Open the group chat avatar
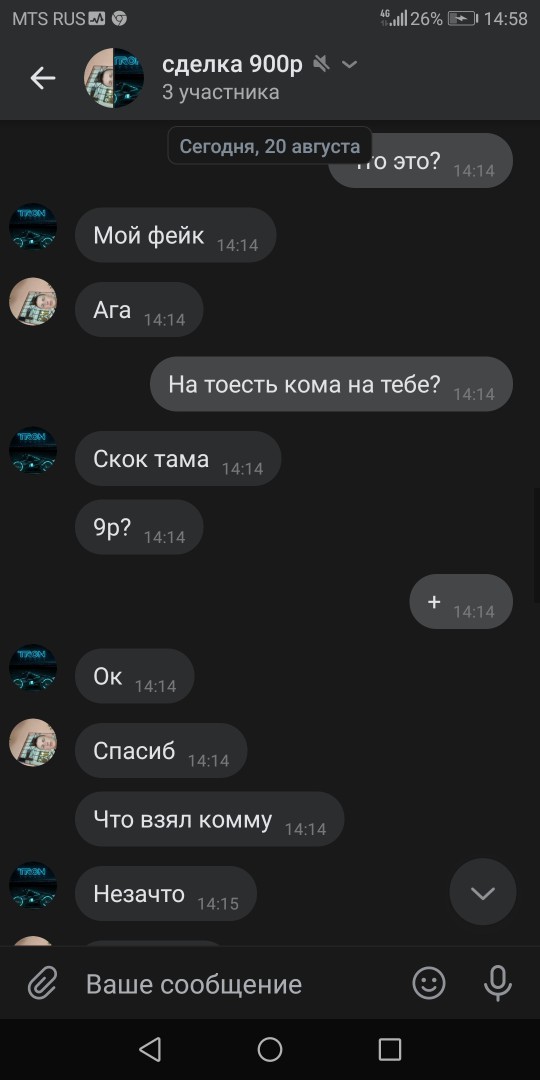 tap(114, 78)
